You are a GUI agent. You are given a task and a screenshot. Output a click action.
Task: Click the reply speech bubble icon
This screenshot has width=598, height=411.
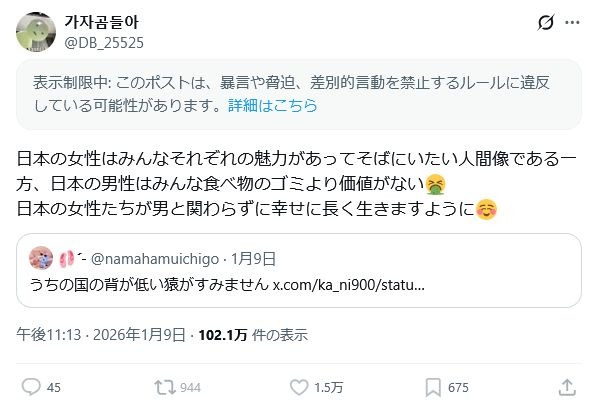click(x=31, y=387)
